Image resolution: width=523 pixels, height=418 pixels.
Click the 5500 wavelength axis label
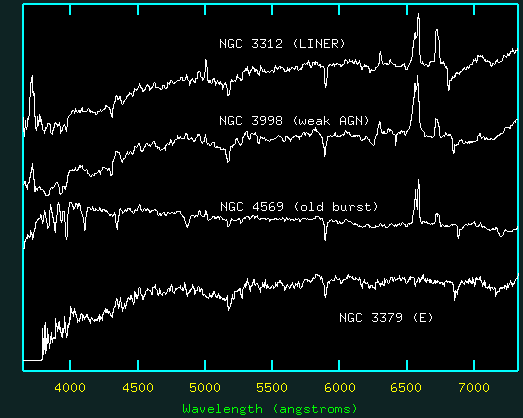pyautogui.click(x=272, y=388)
